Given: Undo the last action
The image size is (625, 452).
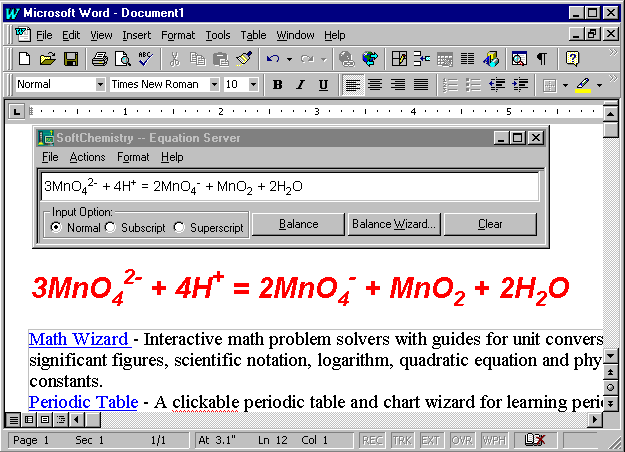Looking at the screenshot, I should tap(273, 59).
